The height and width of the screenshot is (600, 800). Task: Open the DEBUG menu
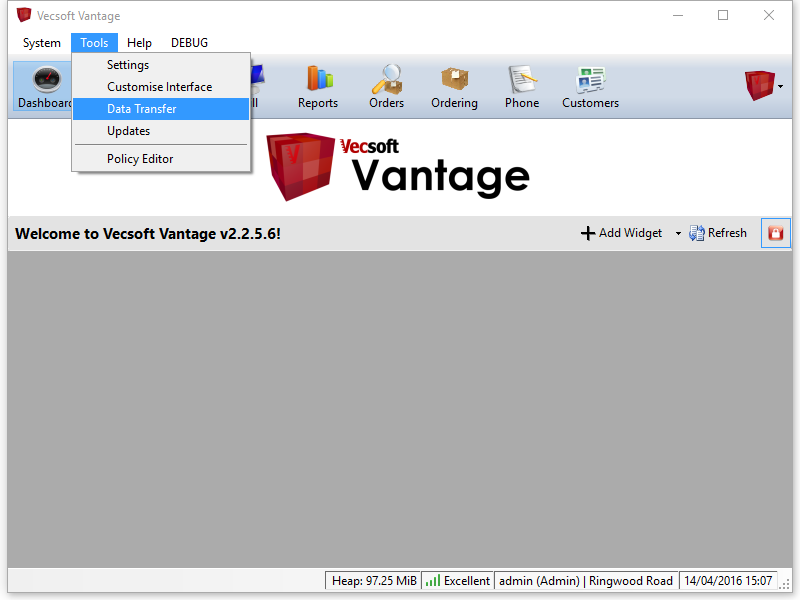tap(189, 43)
